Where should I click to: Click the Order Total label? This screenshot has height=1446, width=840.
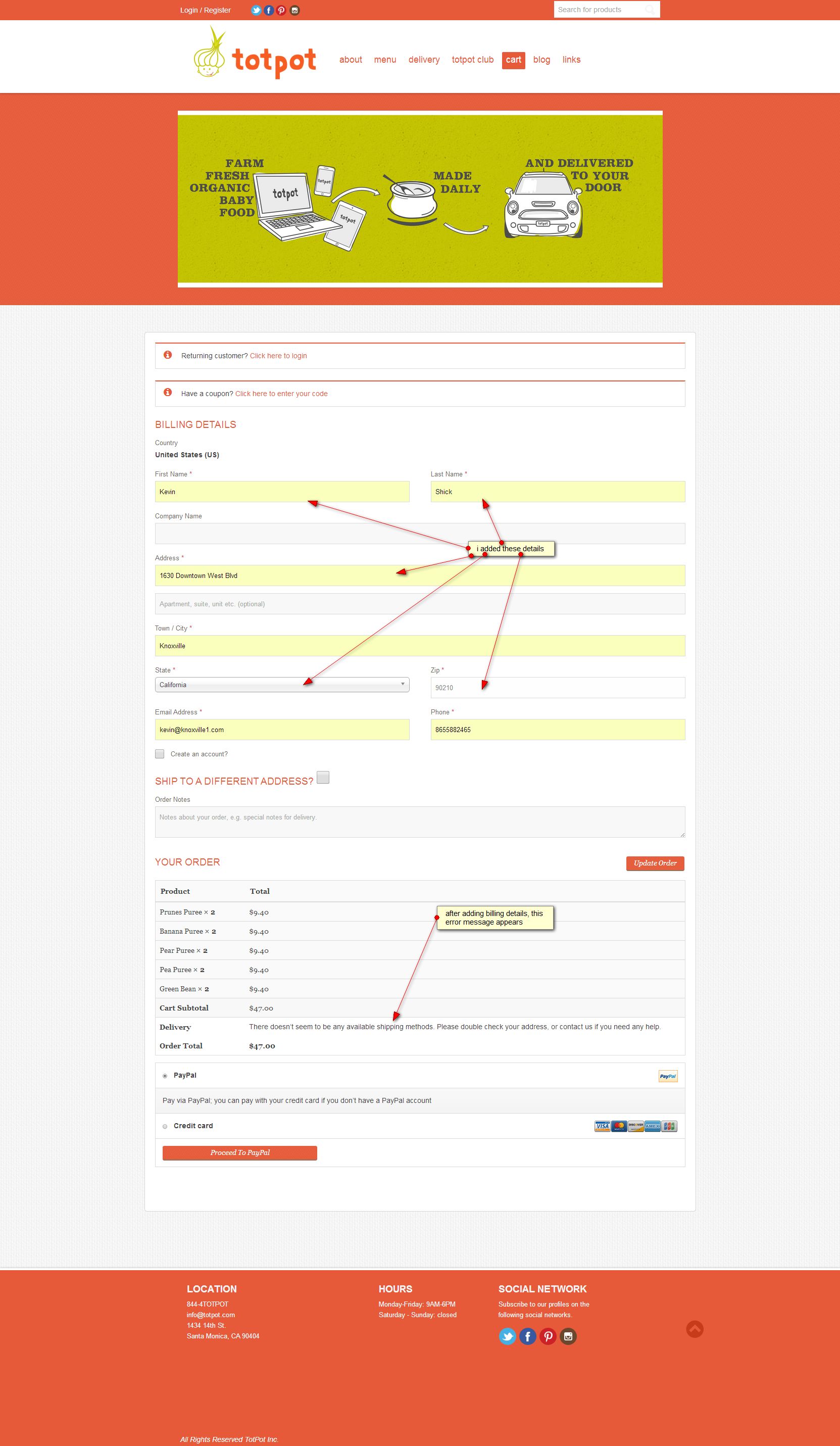[181, 1045]
